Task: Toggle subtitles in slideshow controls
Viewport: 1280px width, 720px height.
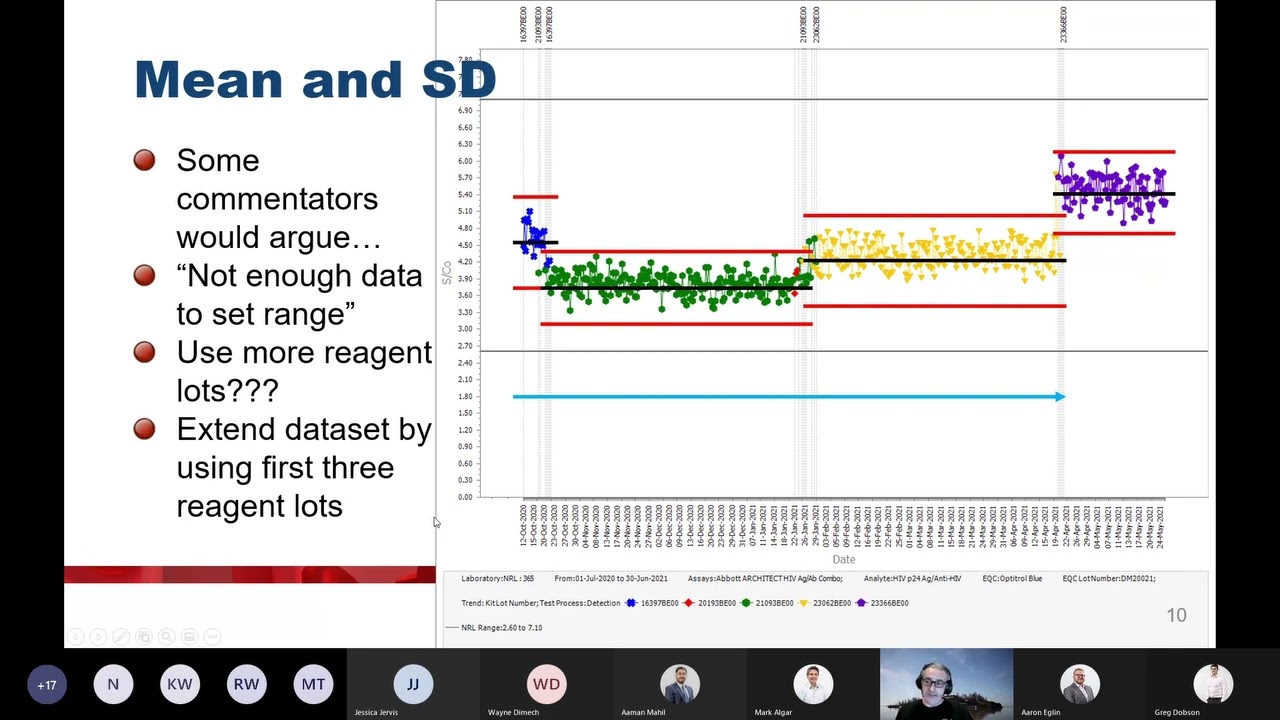Action: (x=189, y=636)
